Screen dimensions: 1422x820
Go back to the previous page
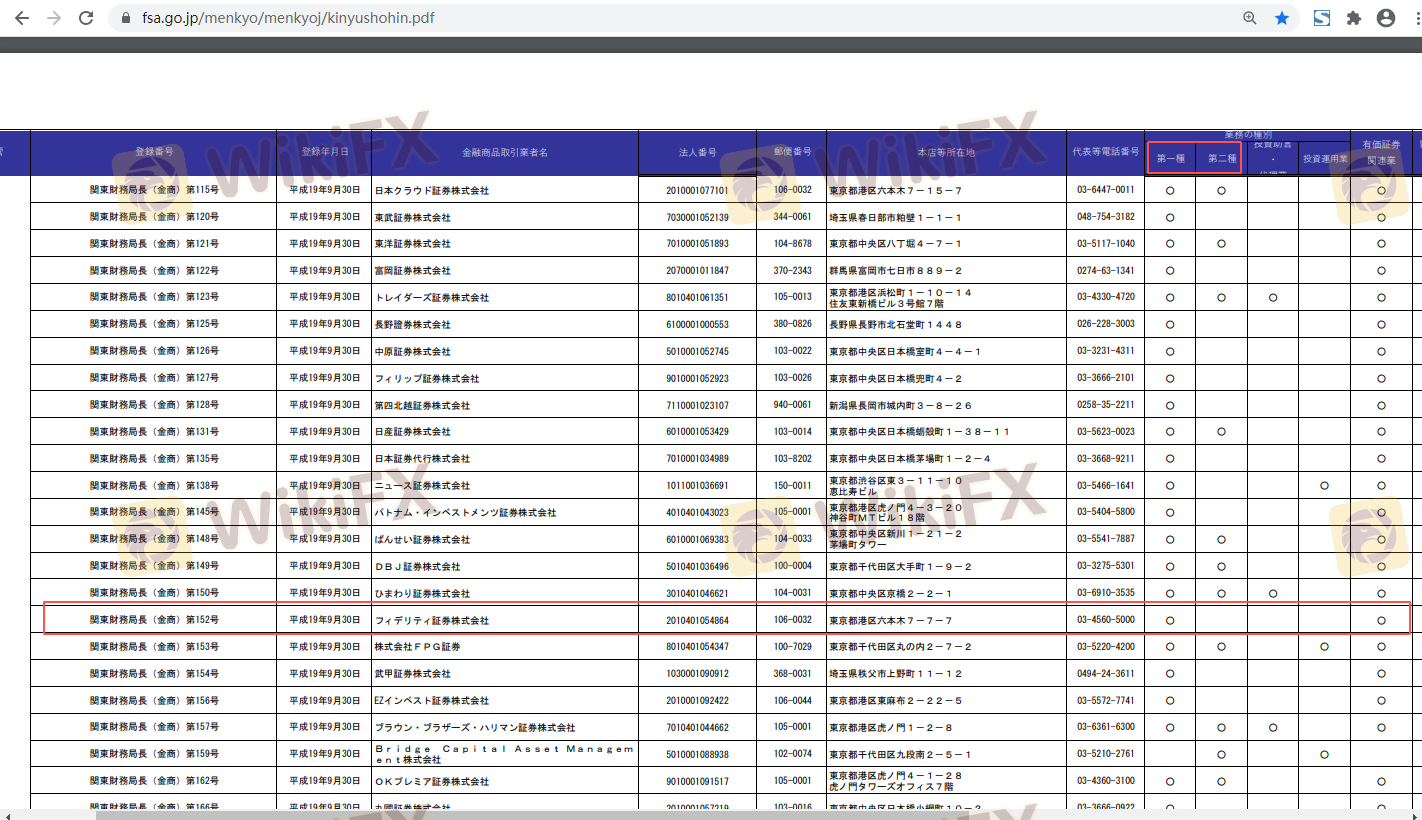pos(21,18)
